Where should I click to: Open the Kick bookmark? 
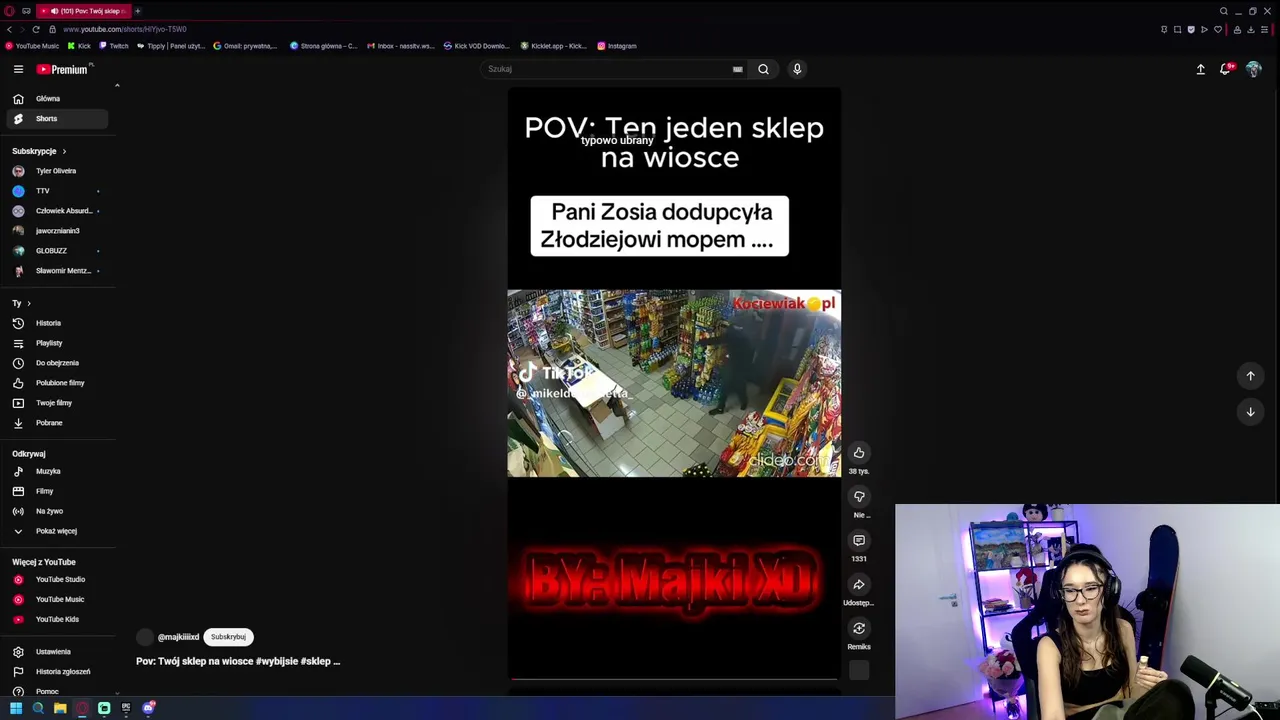tap(79, 46)
